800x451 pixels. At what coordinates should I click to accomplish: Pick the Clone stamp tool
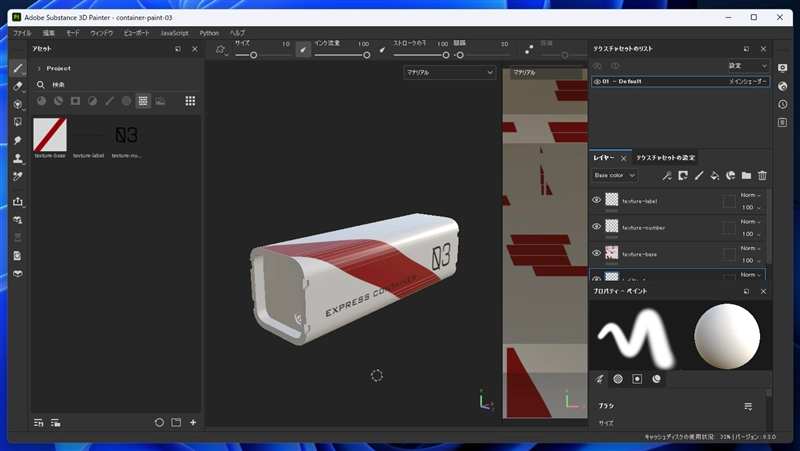coord(18,158)
